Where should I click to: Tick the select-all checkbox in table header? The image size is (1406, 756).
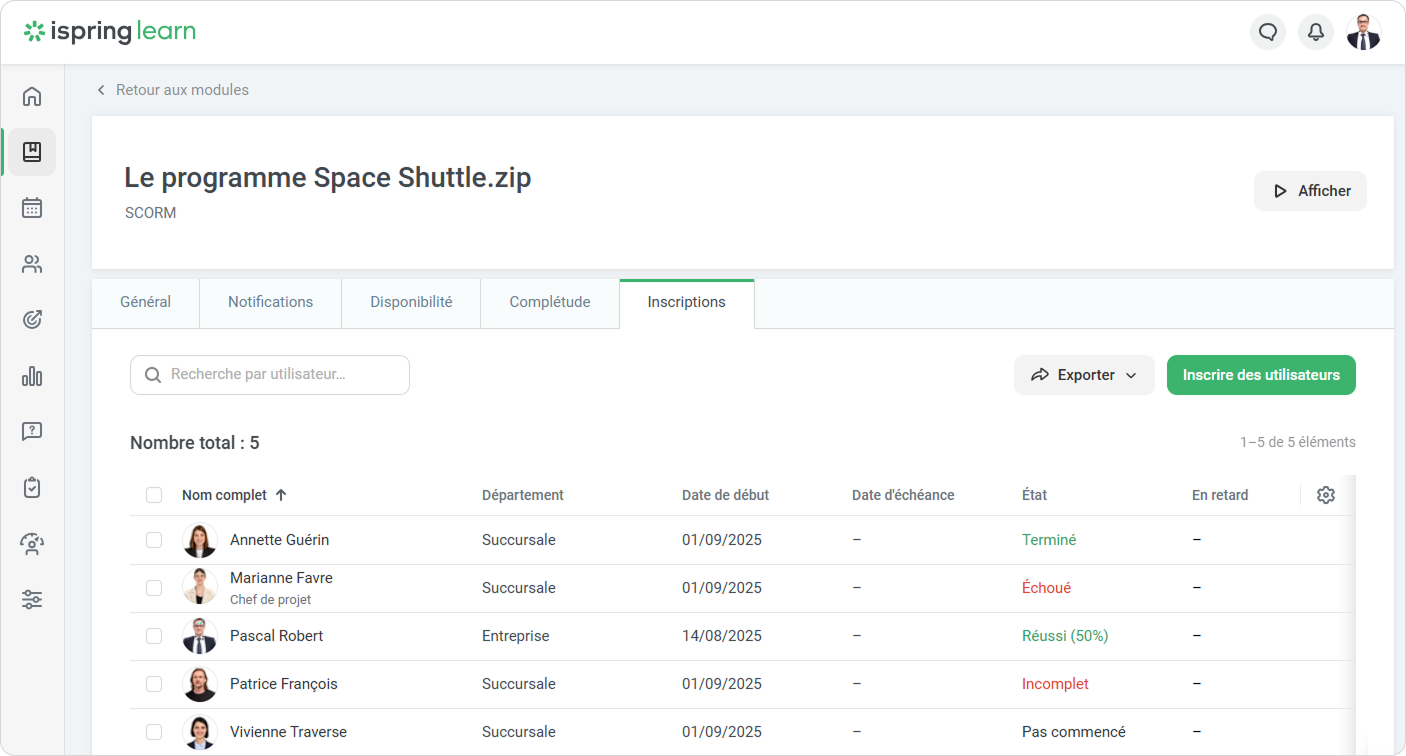point(154,495)
